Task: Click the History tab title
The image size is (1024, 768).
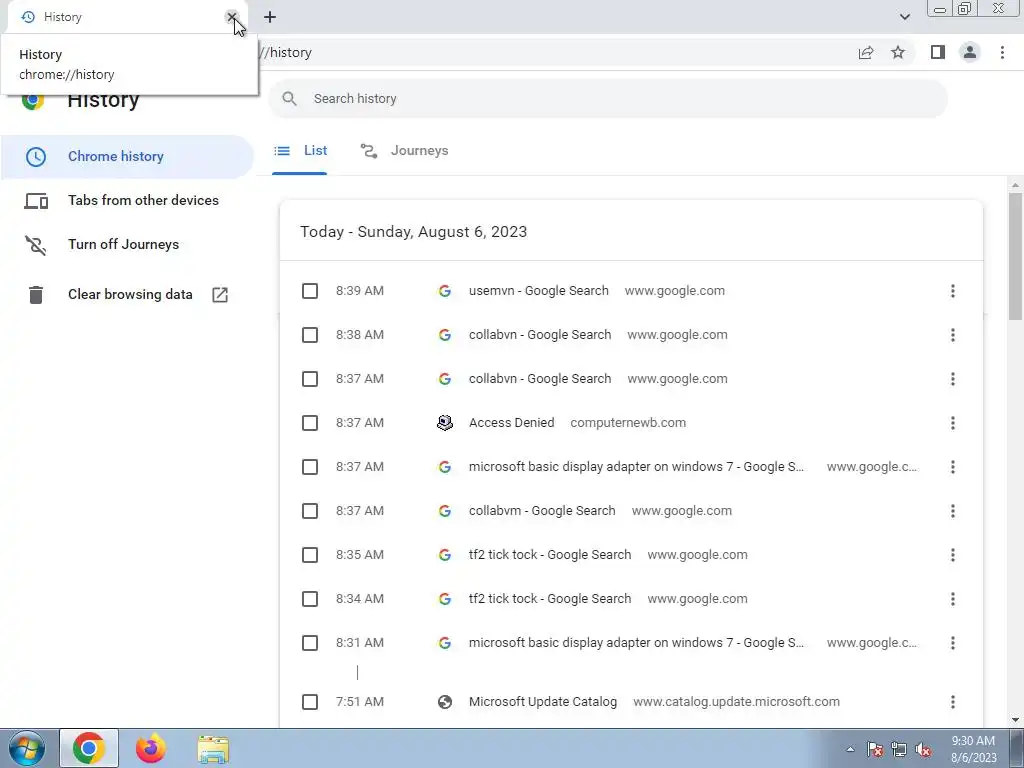Action: 63,17
